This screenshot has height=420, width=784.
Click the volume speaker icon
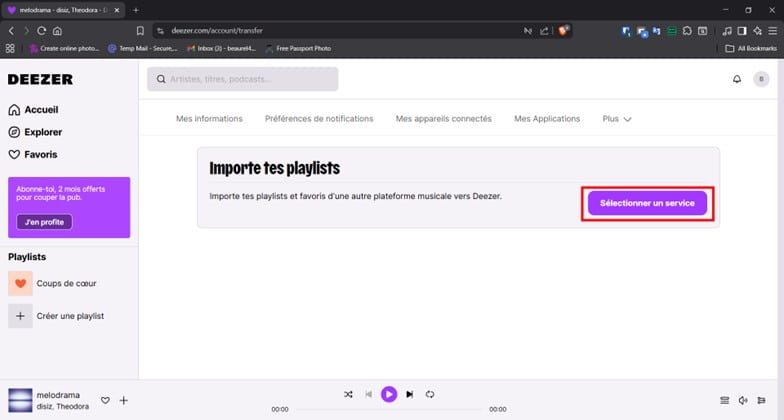point(743,400)
